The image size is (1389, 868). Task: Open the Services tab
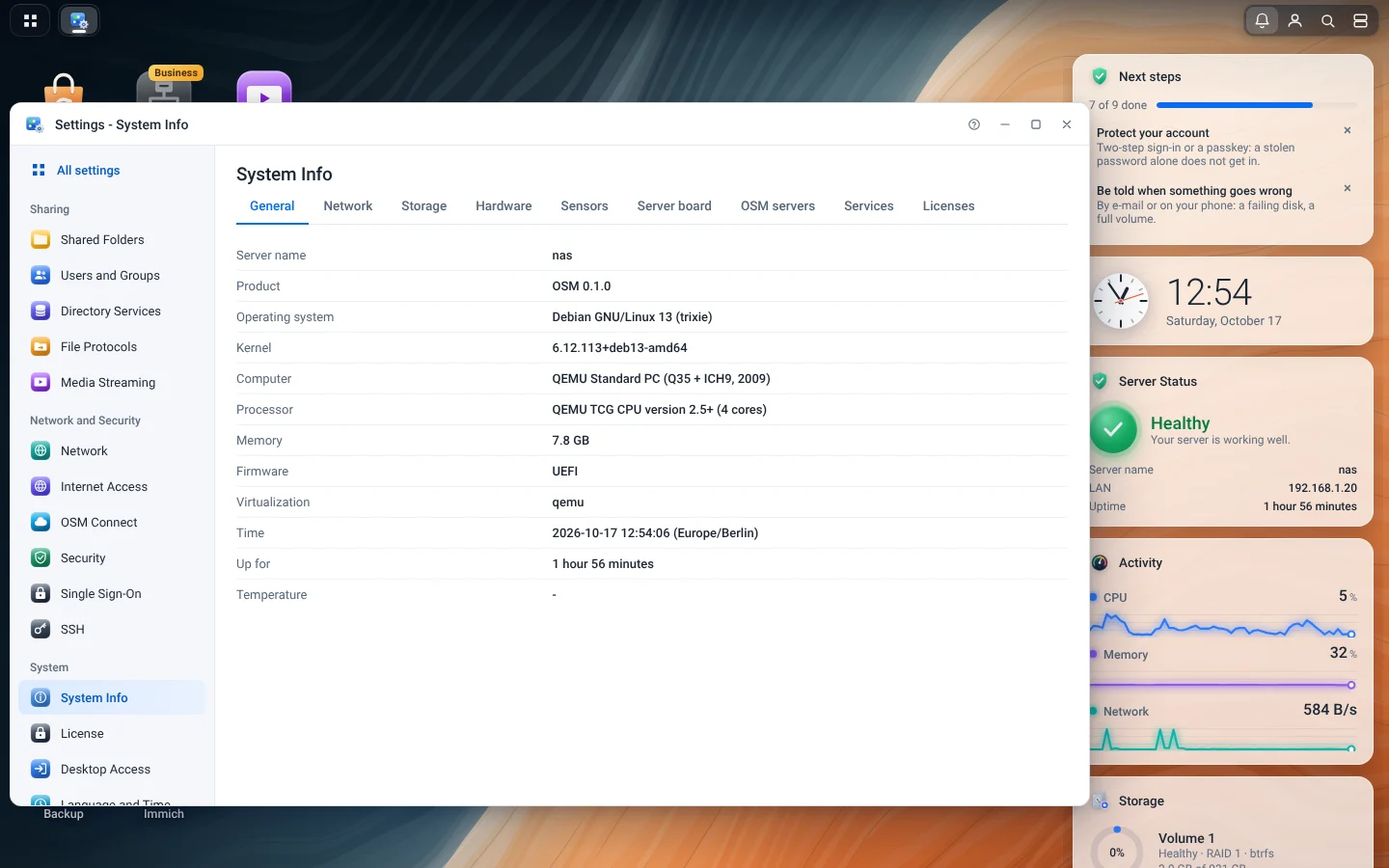(869, 206)
